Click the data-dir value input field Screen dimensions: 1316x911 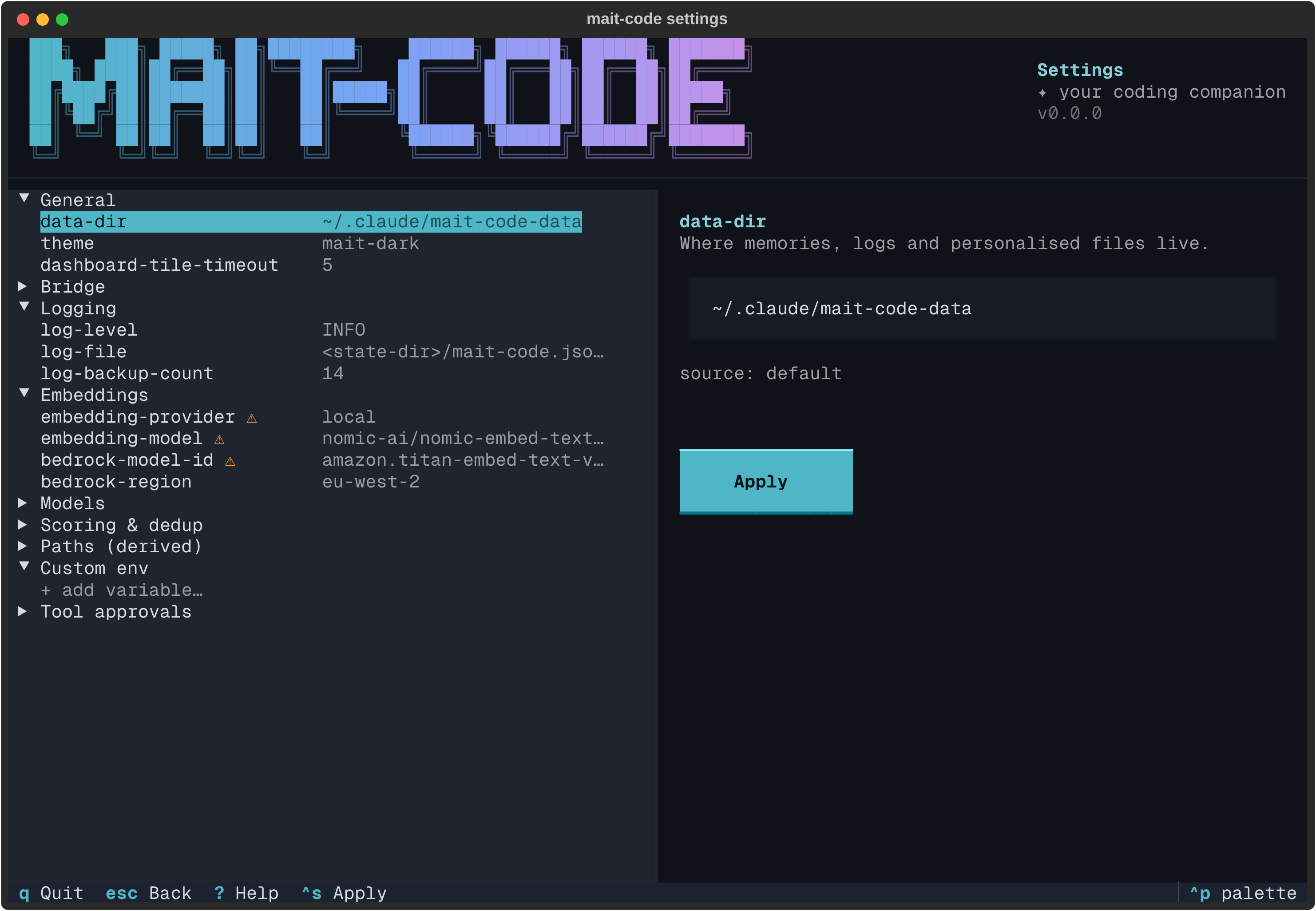[982, 308]
